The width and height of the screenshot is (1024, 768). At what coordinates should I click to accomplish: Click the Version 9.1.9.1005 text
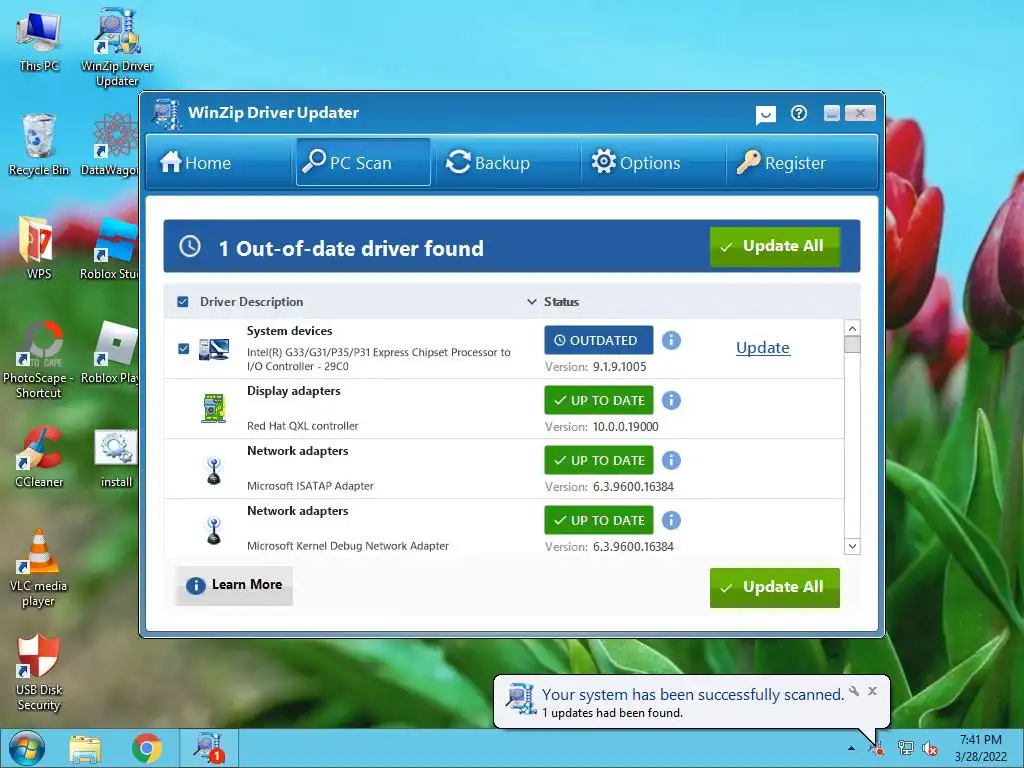(596, 366)
